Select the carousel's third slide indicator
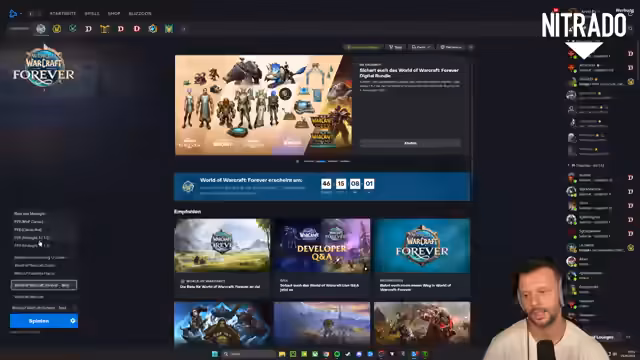This screenshot has height=360, width=640. [x=333, y=161]
